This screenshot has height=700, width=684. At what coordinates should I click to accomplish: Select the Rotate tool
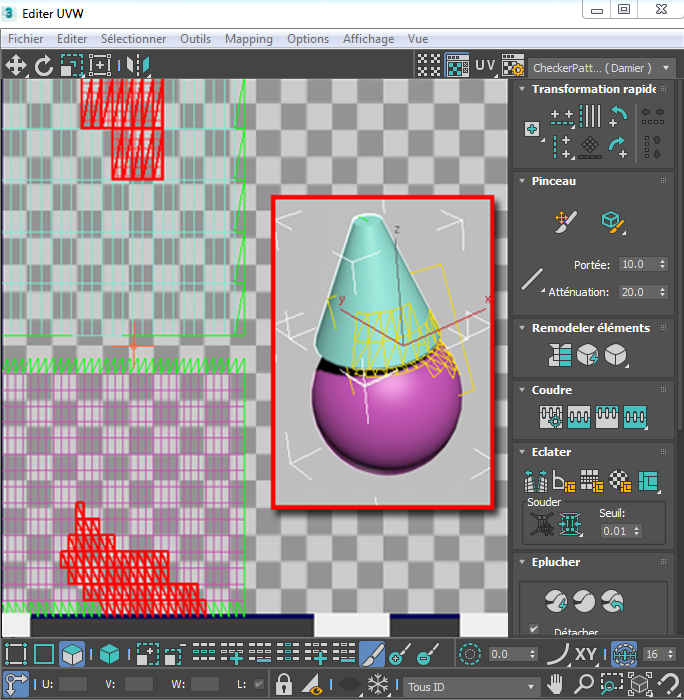44,66
